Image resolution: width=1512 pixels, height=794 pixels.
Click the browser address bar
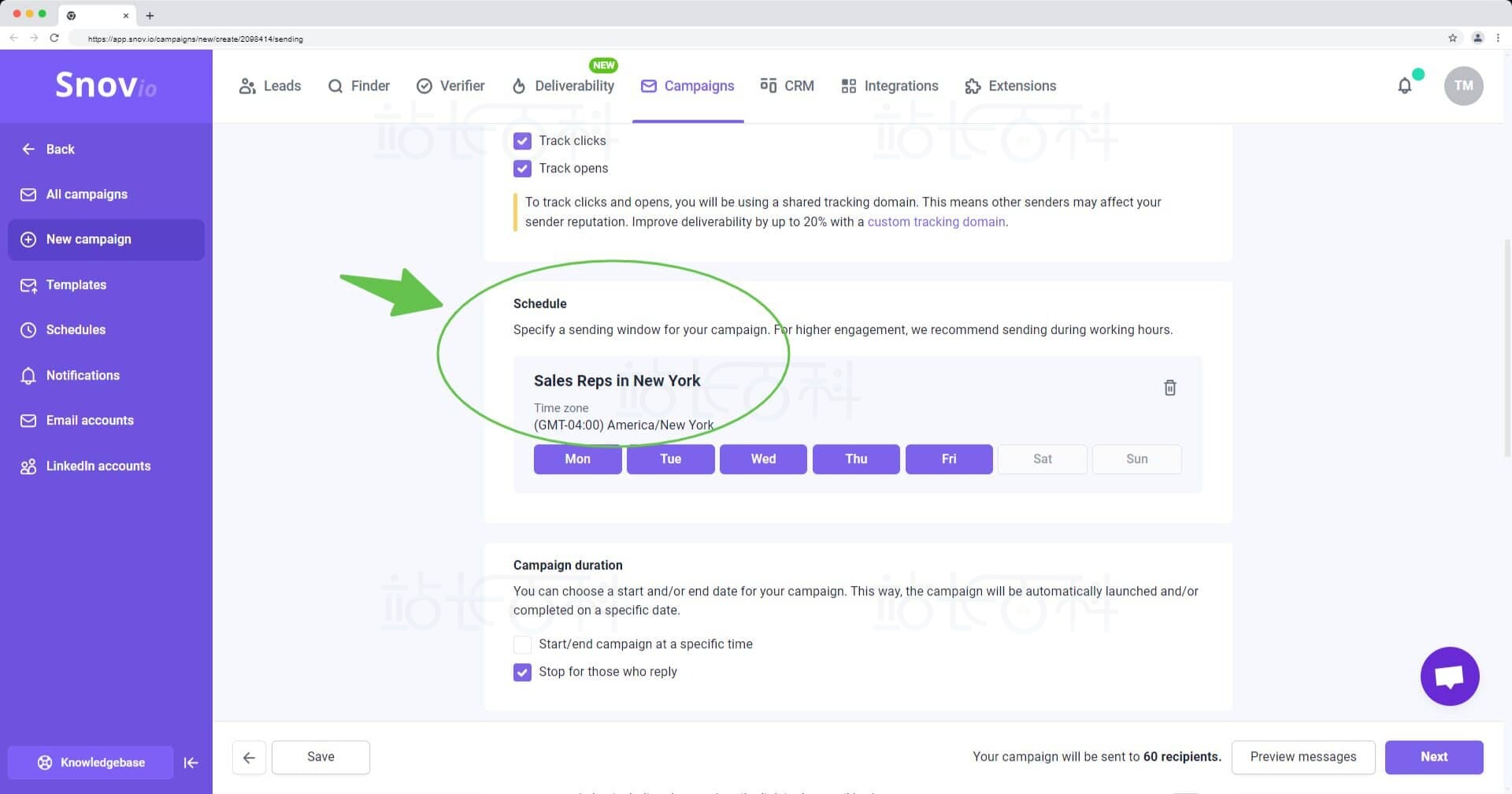coord(756,38)
